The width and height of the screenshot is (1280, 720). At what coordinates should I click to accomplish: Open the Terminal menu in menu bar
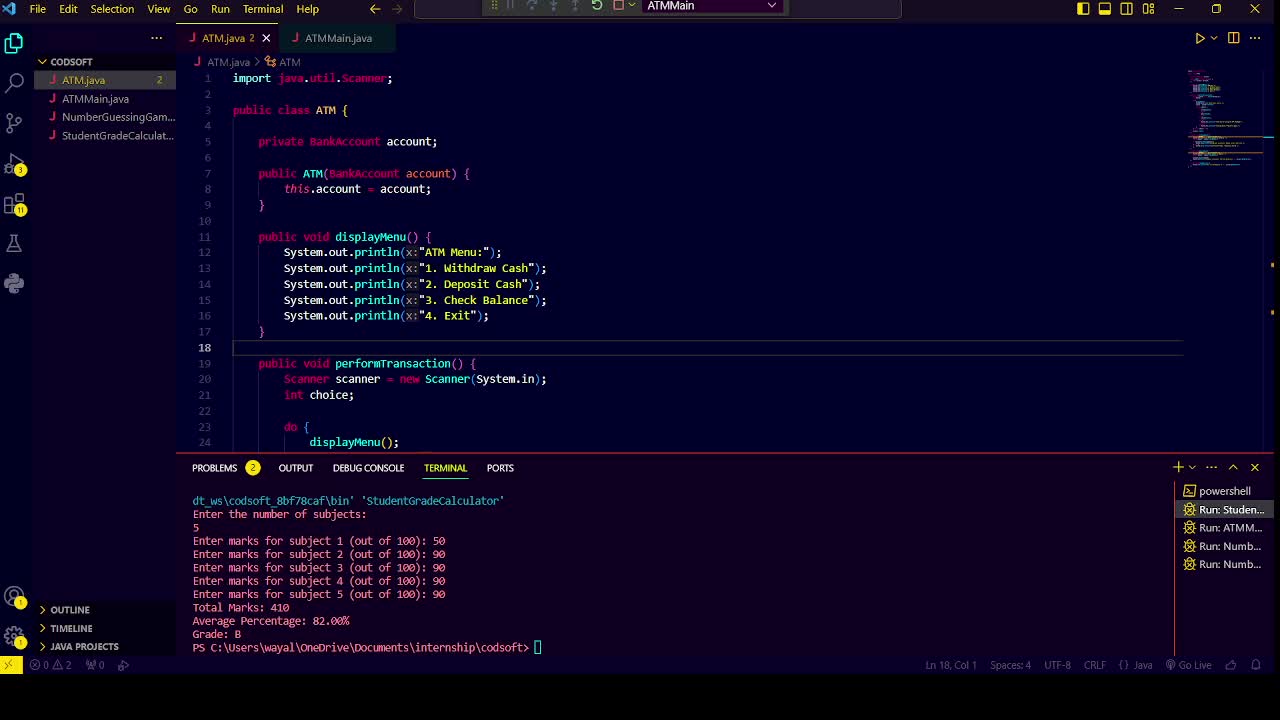[262, 9]
